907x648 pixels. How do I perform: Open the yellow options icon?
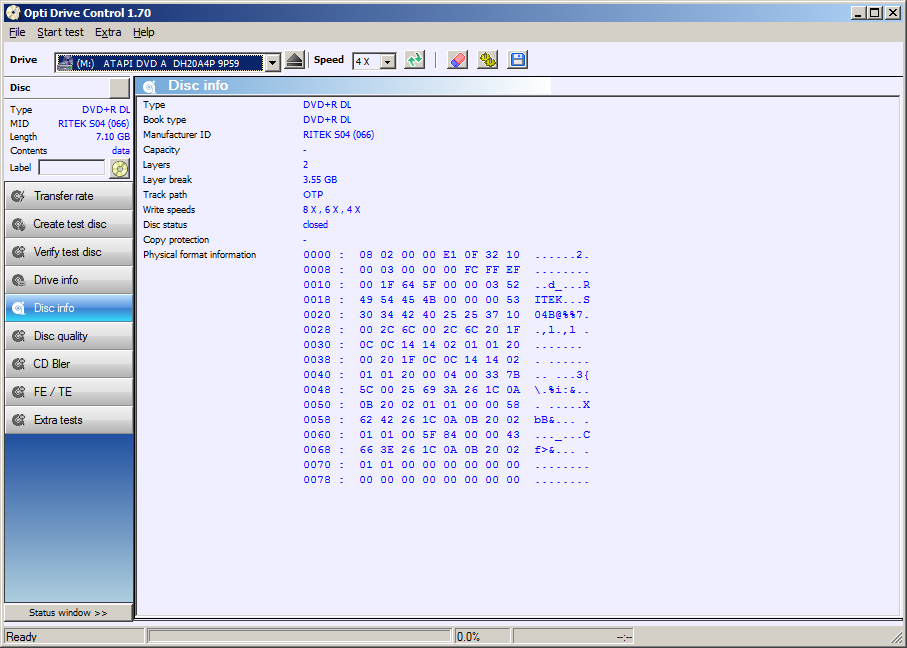pyautogui.click(x=488, y=60)
